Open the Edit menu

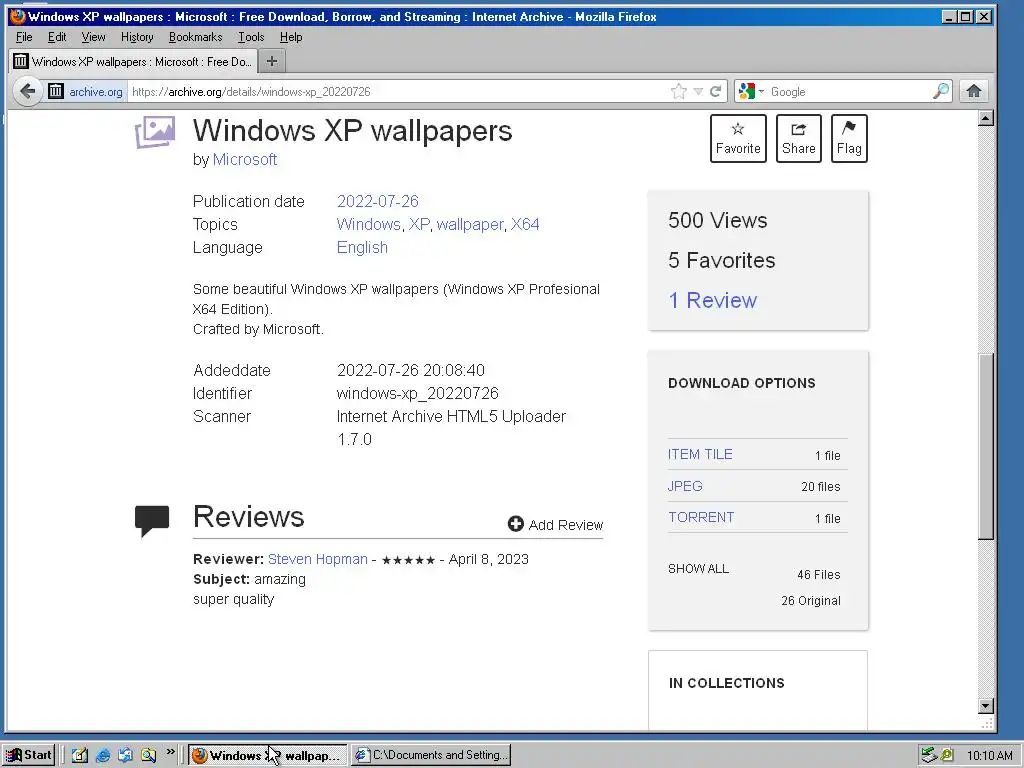tap(57, 37)
